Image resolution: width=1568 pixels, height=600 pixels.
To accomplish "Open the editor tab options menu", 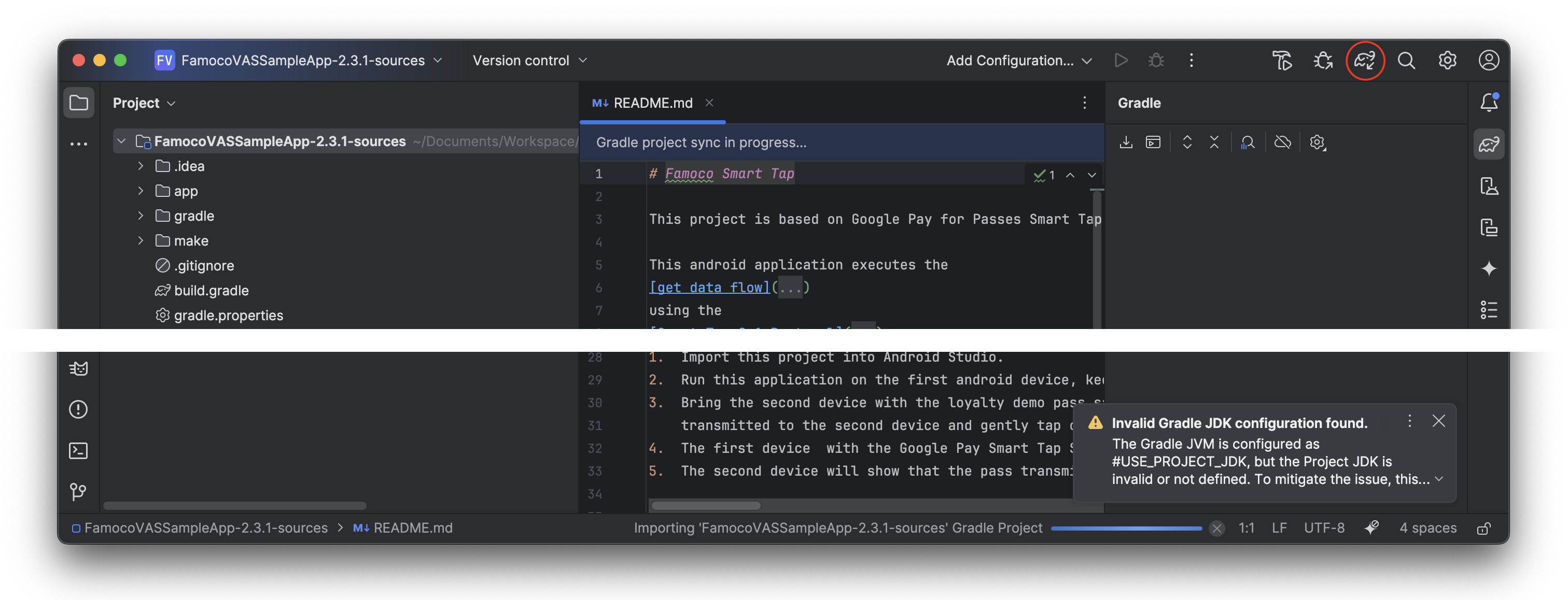I will coord(1085,103).
